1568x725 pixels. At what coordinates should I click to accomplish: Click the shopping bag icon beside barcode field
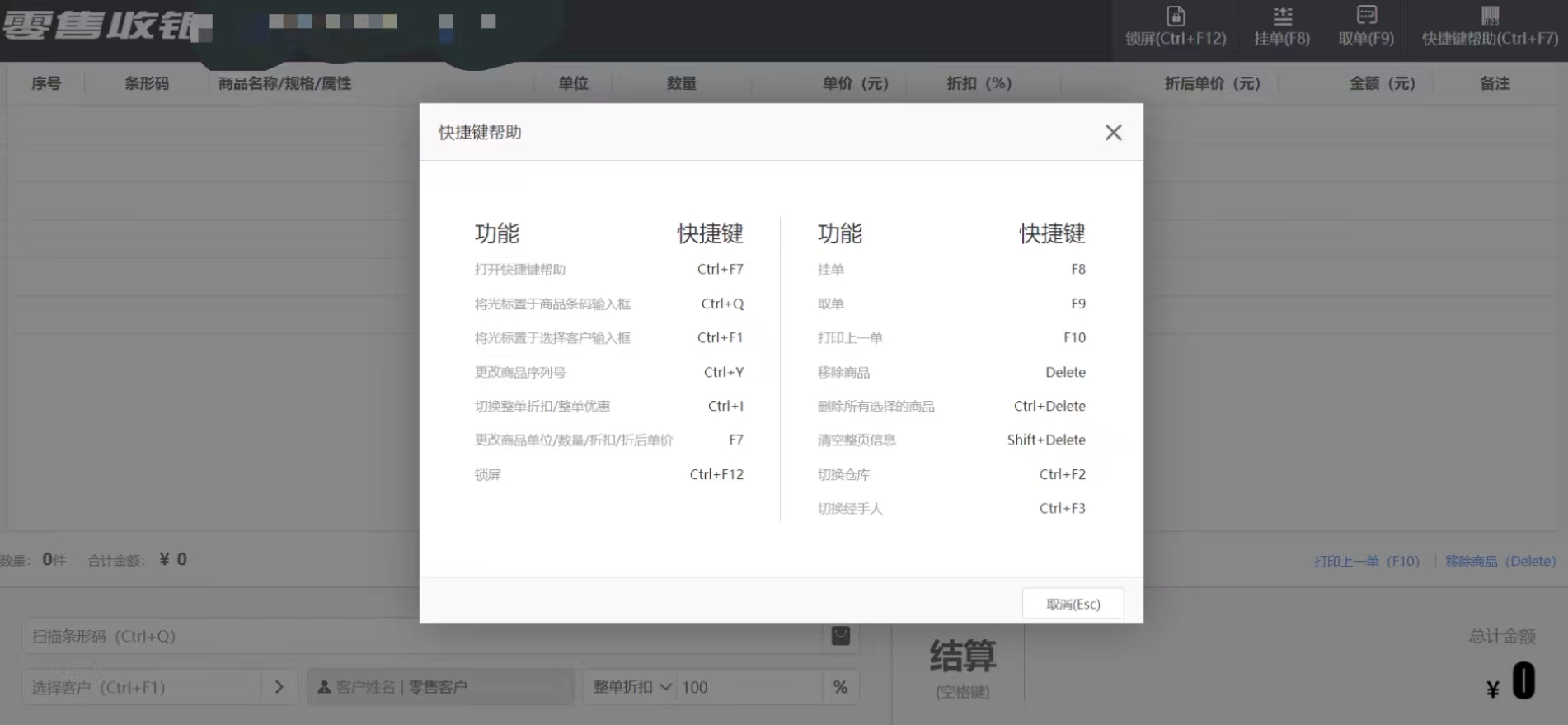840,636
